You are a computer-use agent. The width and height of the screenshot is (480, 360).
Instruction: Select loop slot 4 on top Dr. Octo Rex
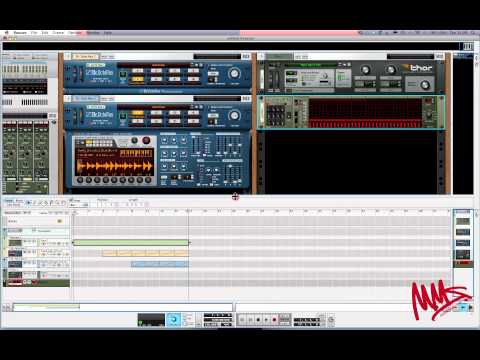click(x=193, y=71)
